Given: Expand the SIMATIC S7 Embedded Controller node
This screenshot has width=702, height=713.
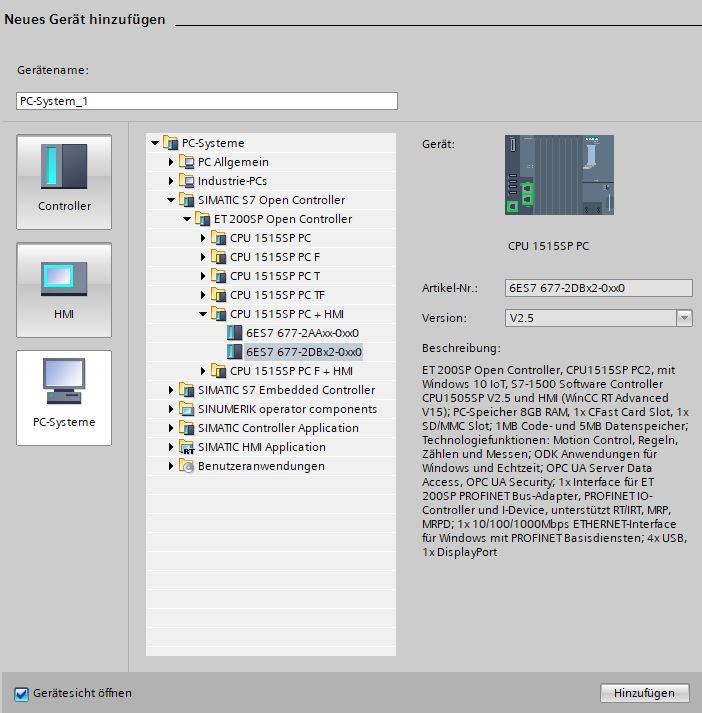Looking at the screenshot, I should [171, 390].
